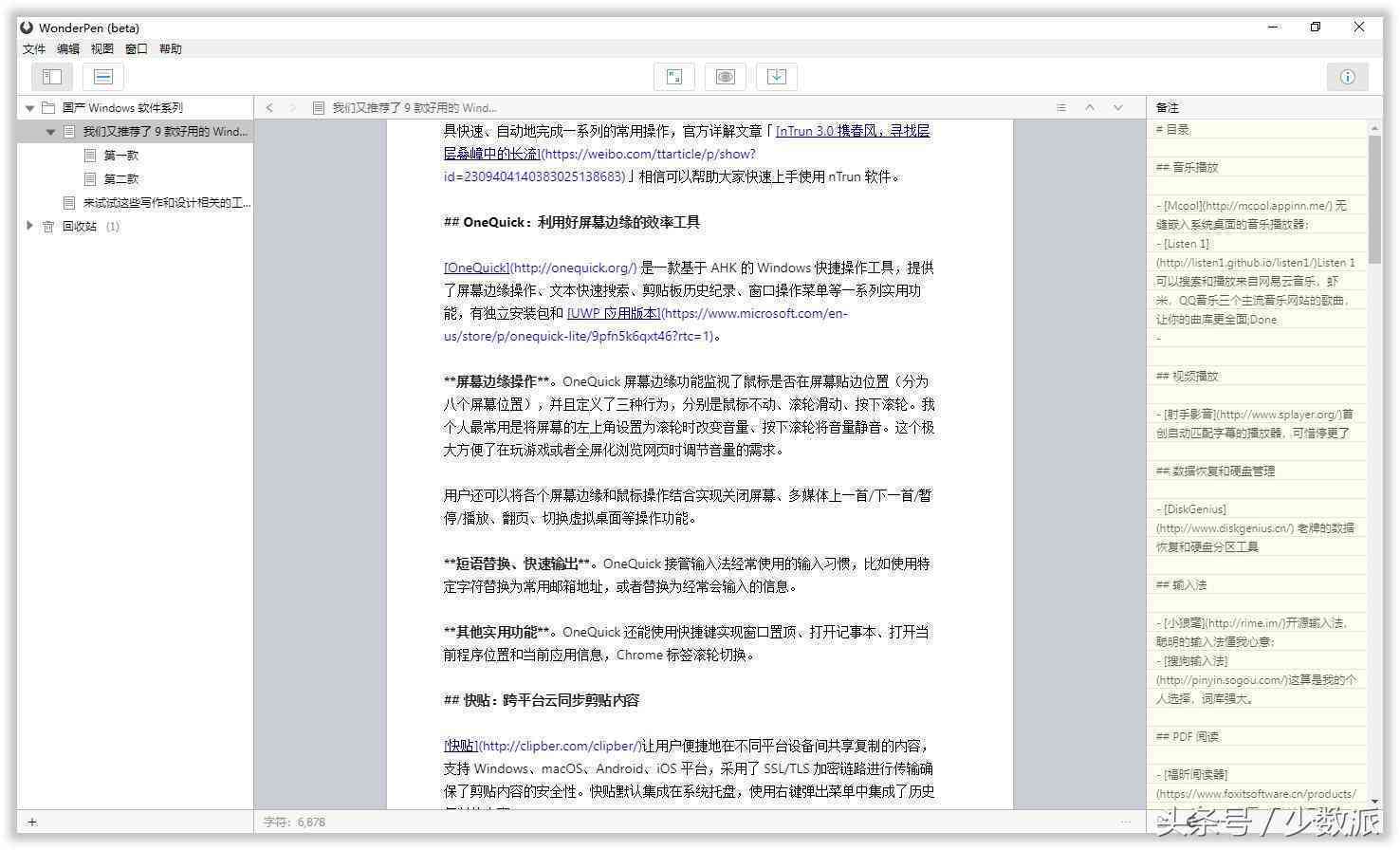Click the preview eye toolbar icon

tap(726, 77)
